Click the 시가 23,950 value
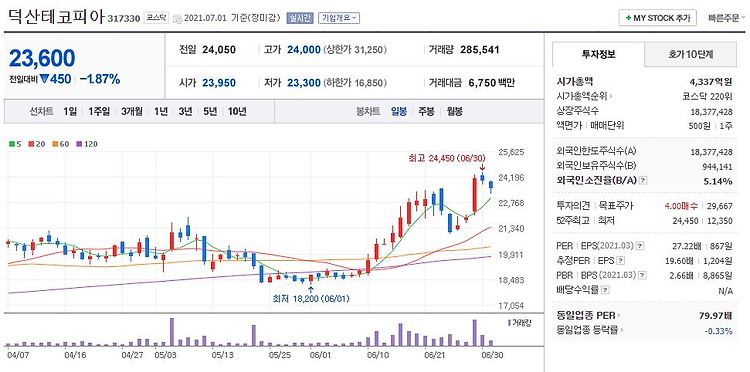Image resolution: width=750 pixels, height=372 pixels. [x=219, y=83]
